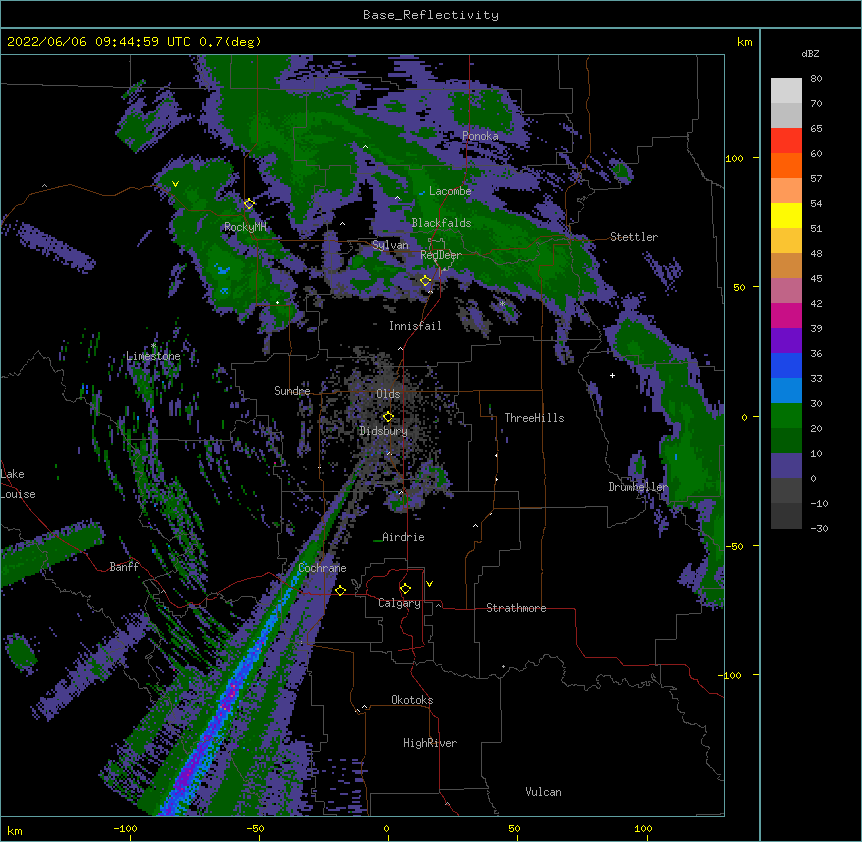The width and height of the screenshot is (862, 842).
Task: Click the km unit label at bottom left
Action: click(x=15, y=830)
